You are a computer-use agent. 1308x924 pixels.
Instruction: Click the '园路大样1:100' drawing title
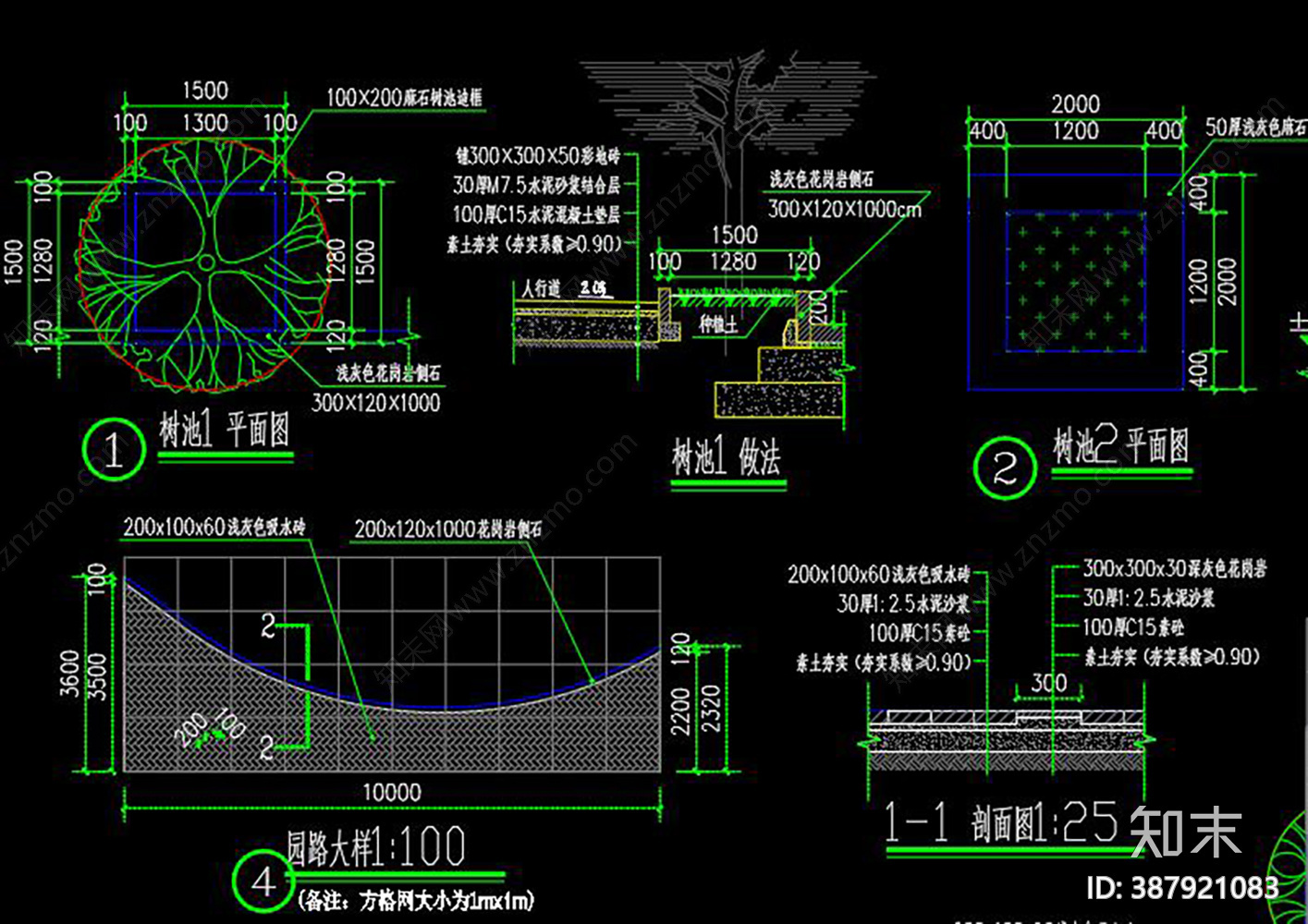375,846
